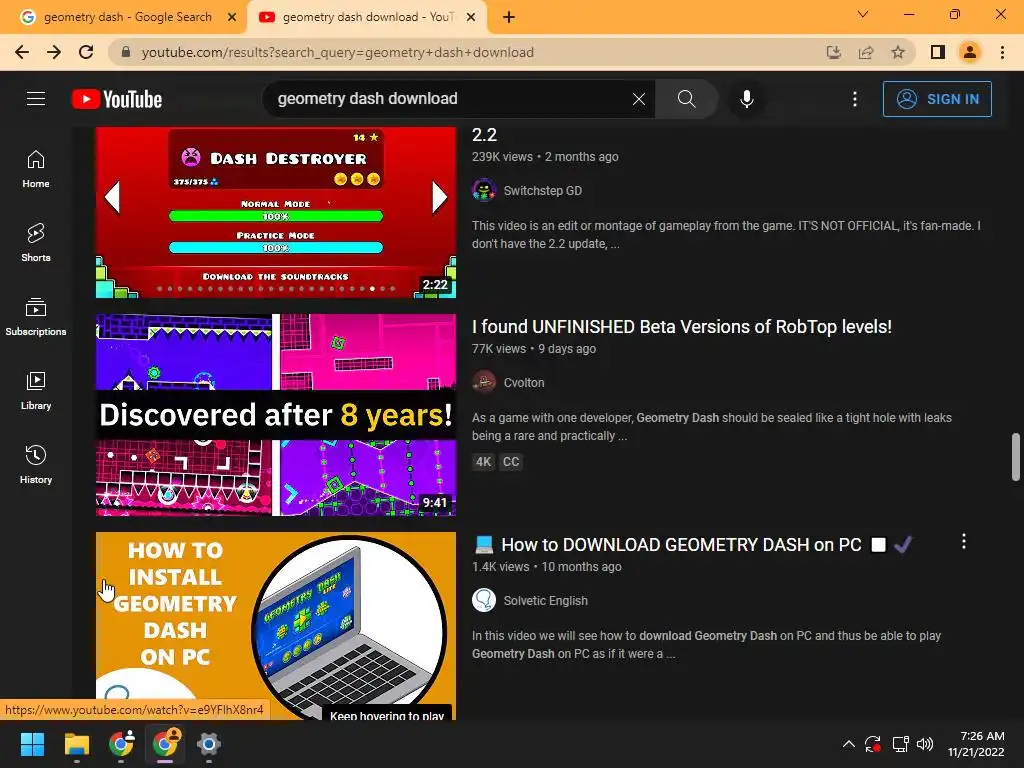The width and height of the screenshot is (1024, 768).
Task: Click the YouTube logo
Action: coord(117,99)
